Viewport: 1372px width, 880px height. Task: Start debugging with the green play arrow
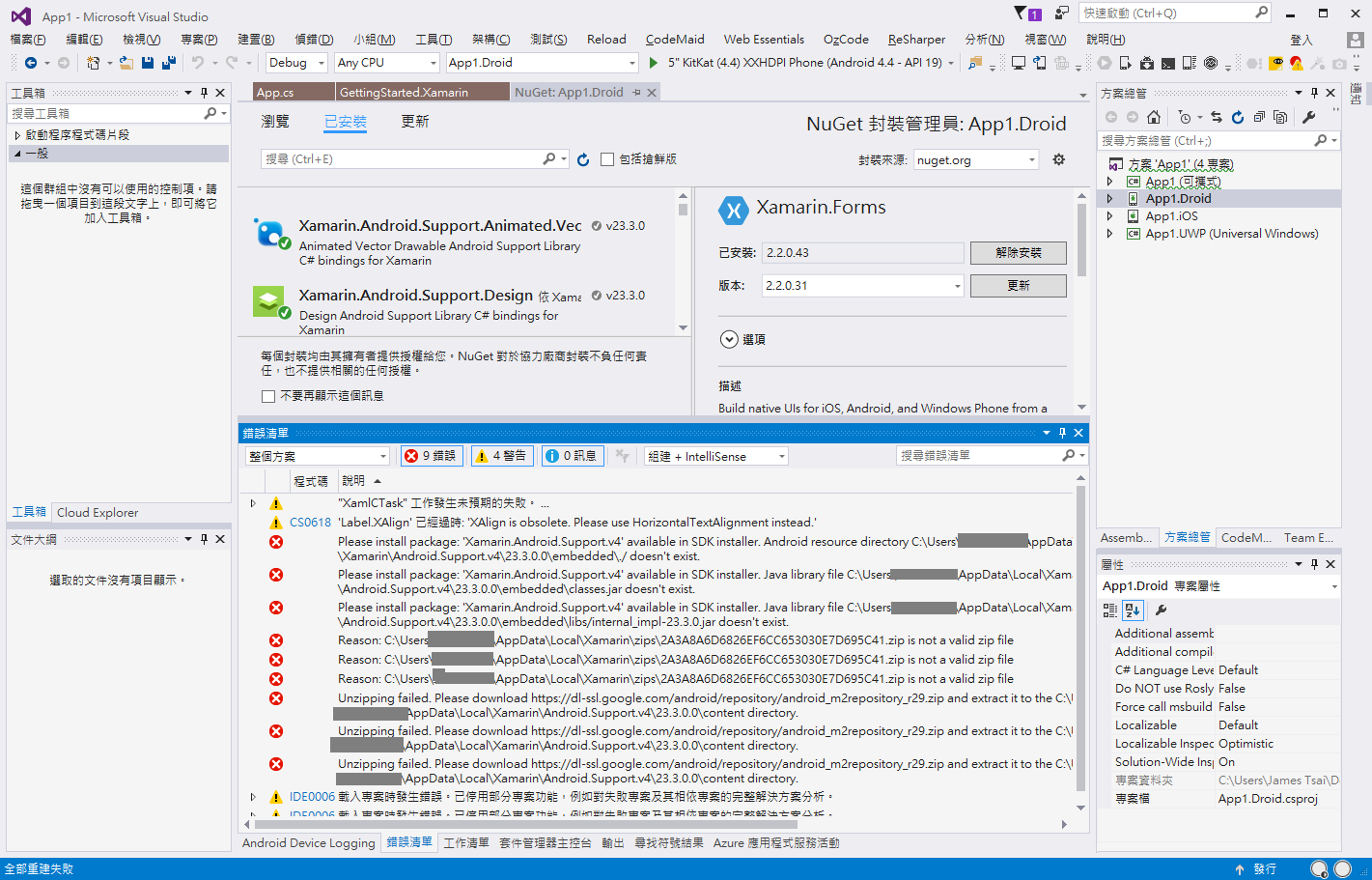tap(654, 63)
